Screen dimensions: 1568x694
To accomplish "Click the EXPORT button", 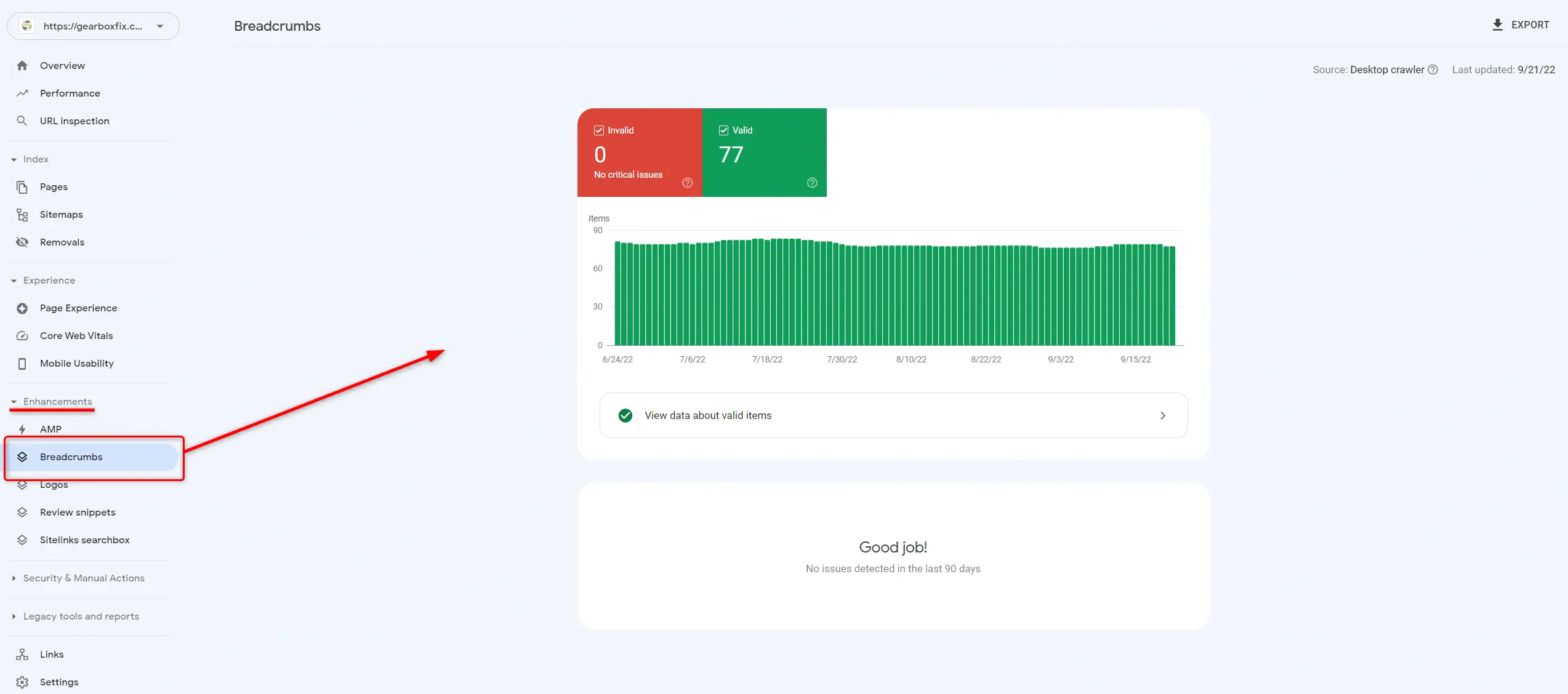I will tap(1521, 25).
